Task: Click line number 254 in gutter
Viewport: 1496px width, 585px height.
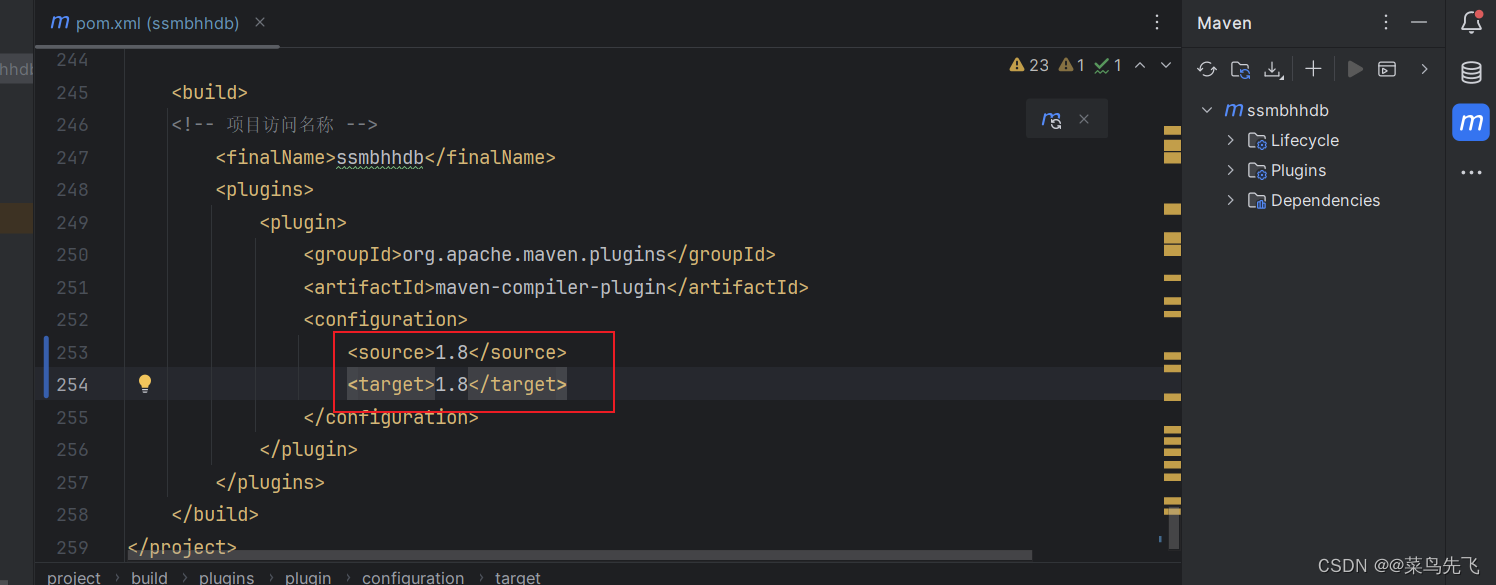Action: 72,384
